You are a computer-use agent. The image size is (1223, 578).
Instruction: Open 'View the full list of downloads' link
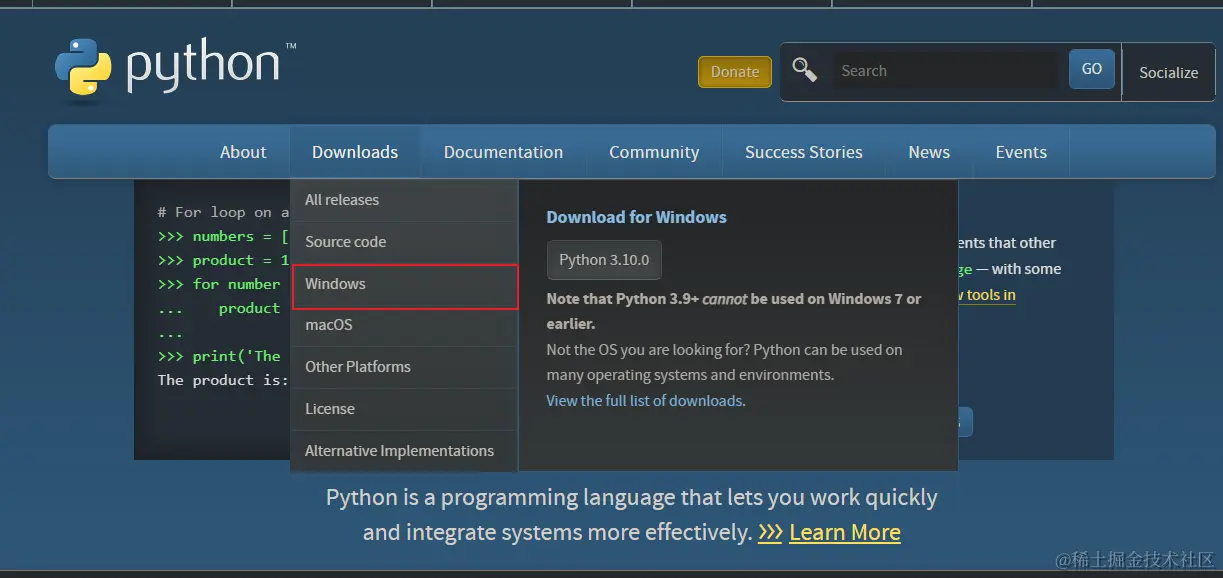tap(646, 401)
